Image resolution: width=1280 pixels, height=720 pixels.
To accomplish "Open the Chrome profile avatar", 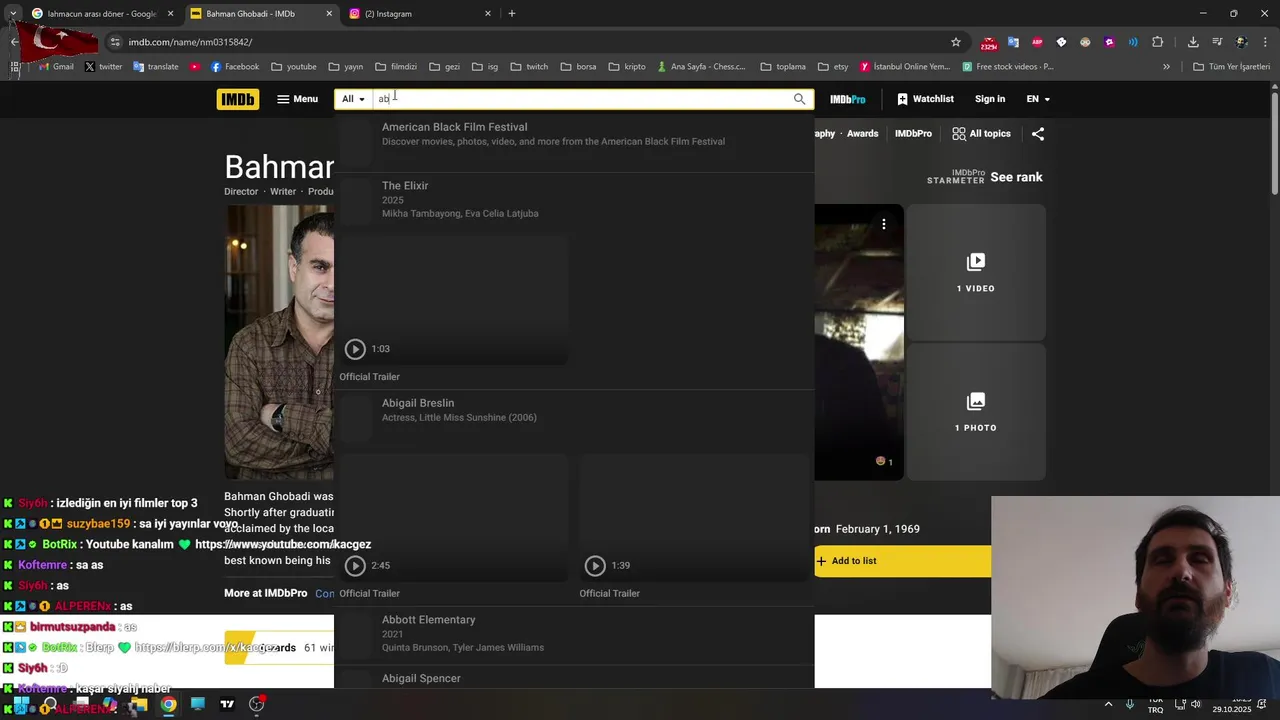I will tap(1241, 42).
